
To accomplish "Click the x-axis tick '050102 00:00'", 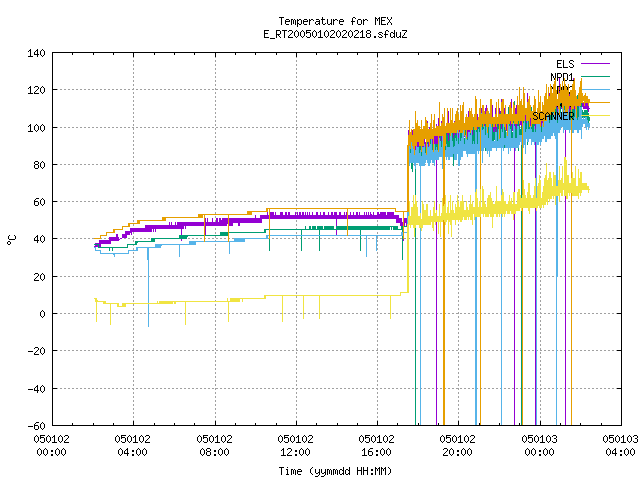I will click(x=51, y=446).
